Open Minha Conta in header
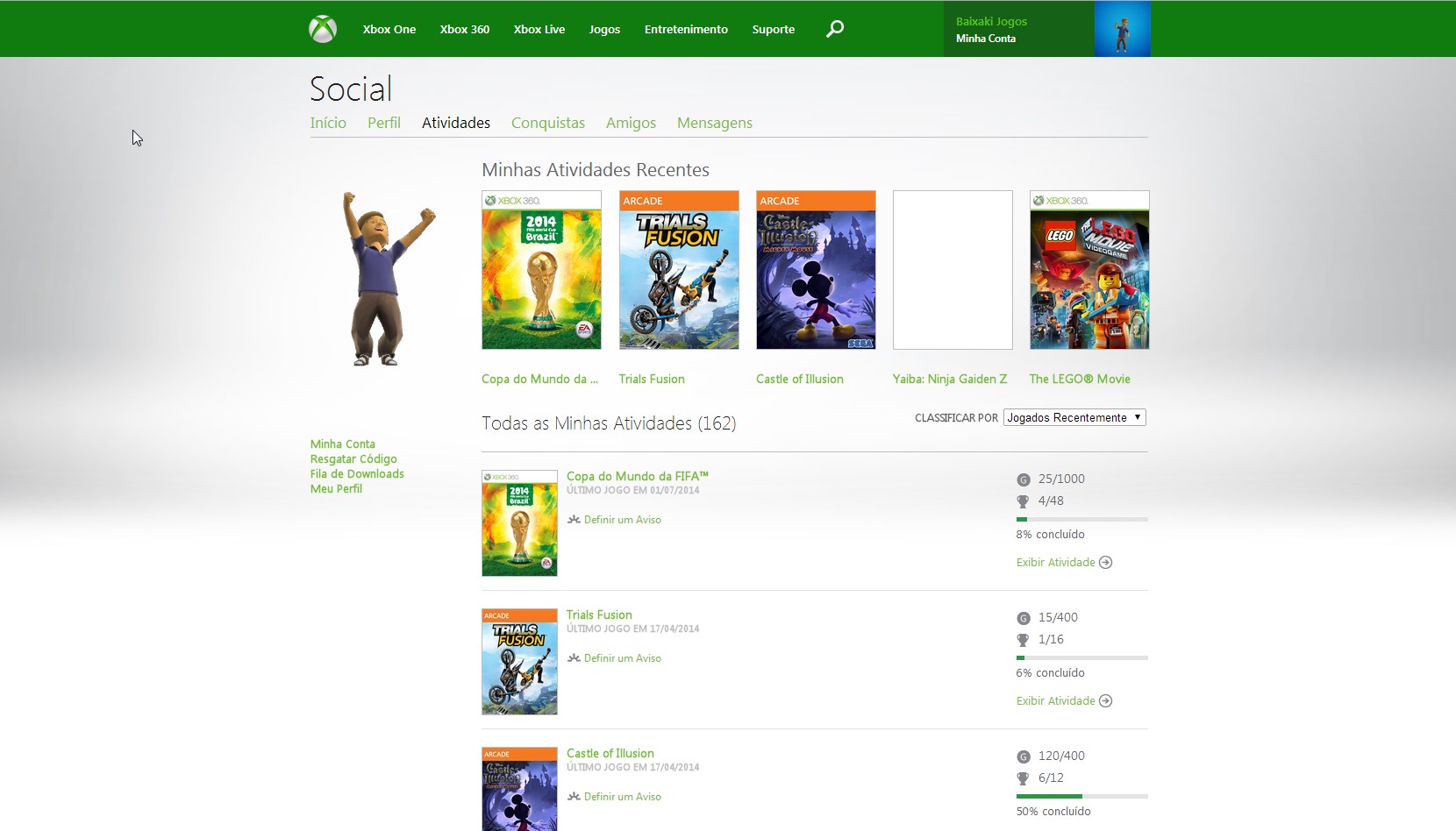The image size is (1456, 831). (x=986, y=39)
